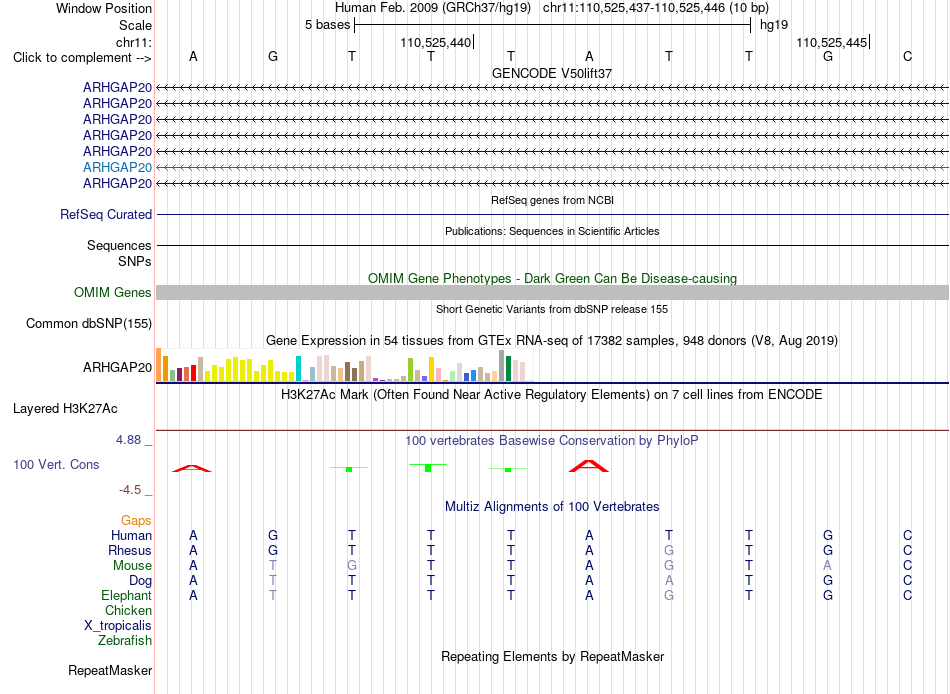Click position marker 110,525,445
This screenshot has height=694, width=950.
(831, 42)
